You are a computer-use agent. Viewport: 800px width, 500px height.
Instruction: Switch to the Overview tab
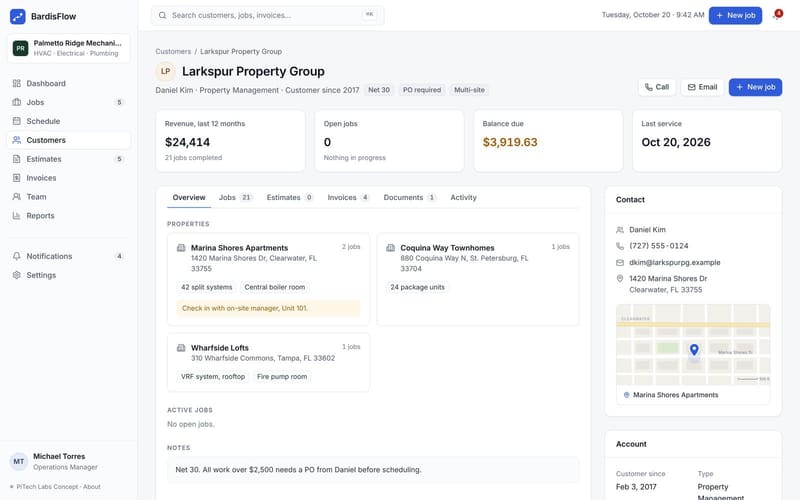click(x=189, y=197)
